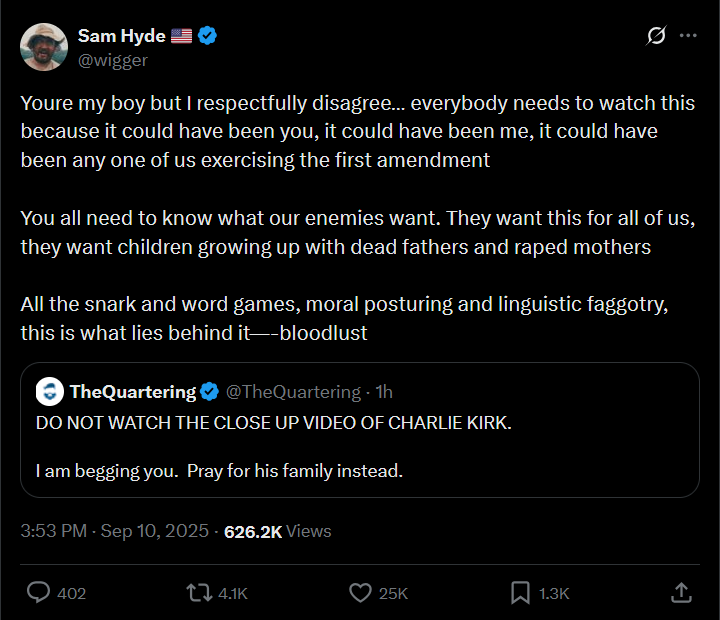720x620 pixels.
Task: Repost this post via retweet icon
Action: tap(200, 593)
